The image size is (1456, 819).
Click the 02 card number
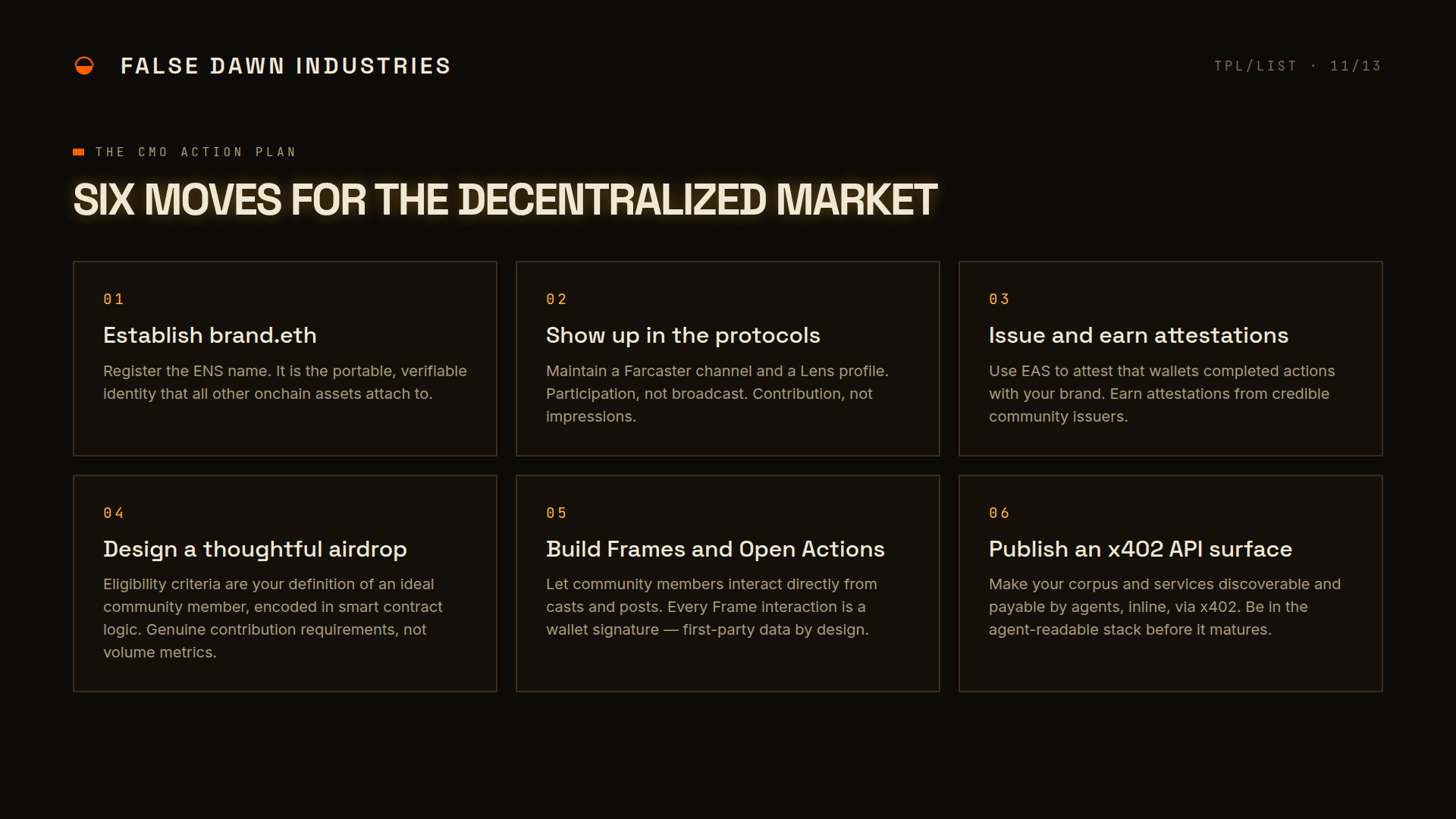point(557,300)
